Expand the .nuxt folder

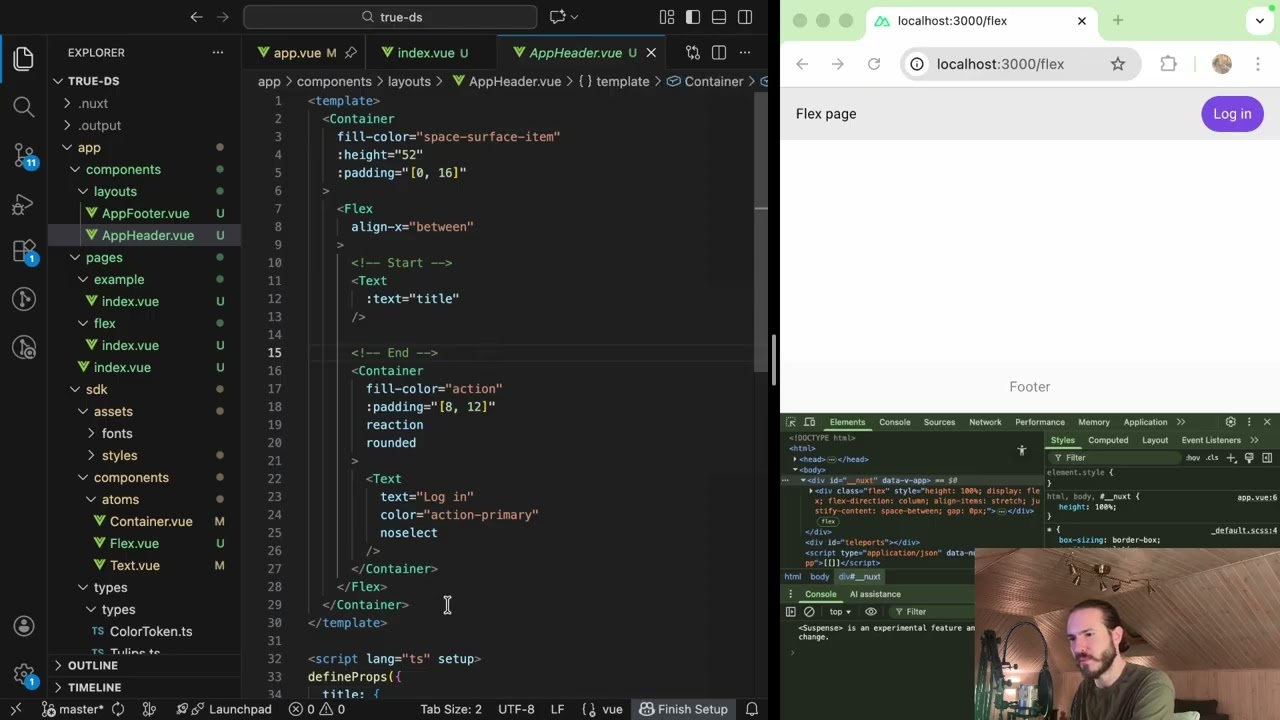click(x=67, y=103)
